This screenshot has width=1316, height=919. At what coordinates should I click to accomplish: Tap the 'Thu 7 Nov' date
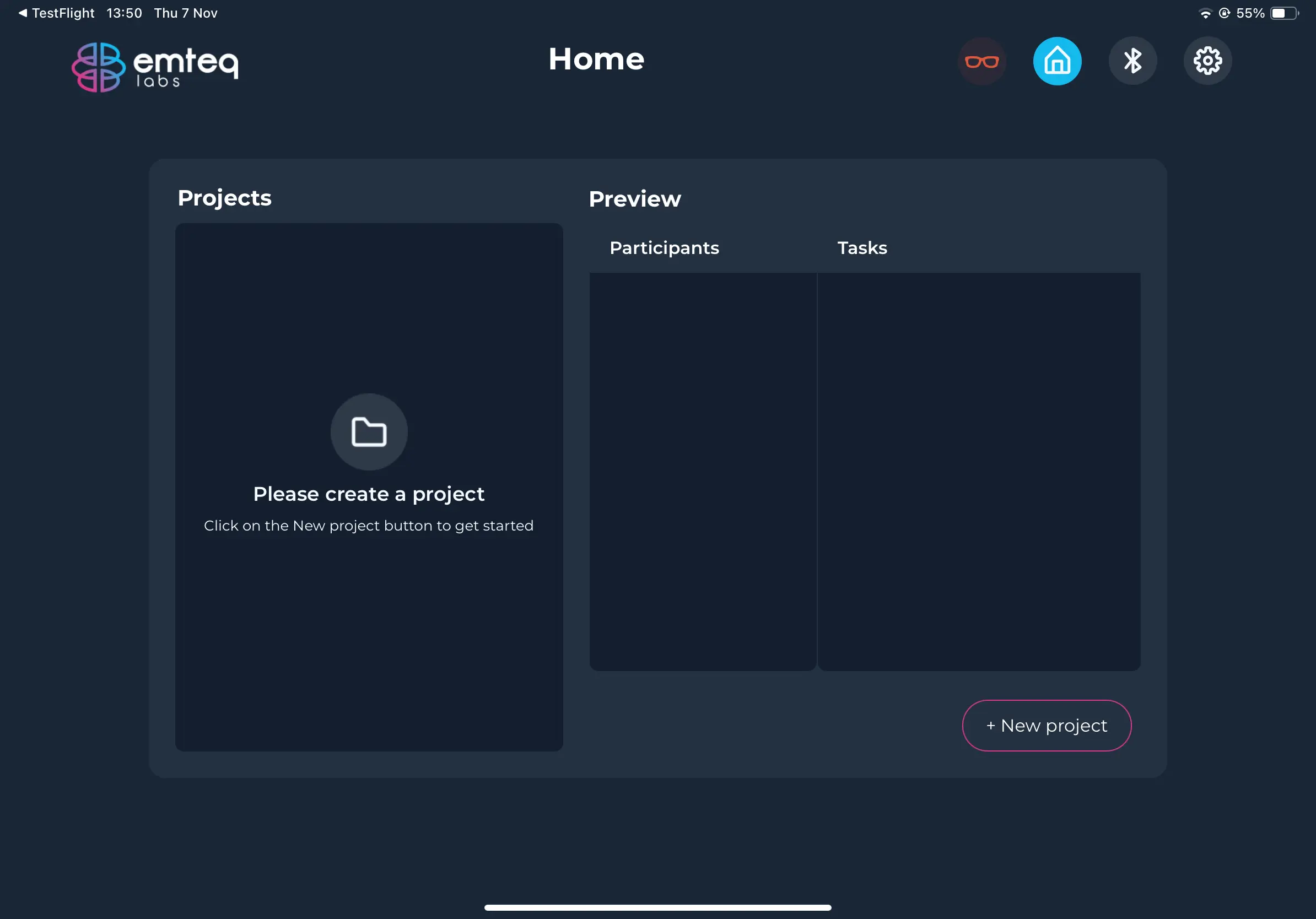pos(186,13)
